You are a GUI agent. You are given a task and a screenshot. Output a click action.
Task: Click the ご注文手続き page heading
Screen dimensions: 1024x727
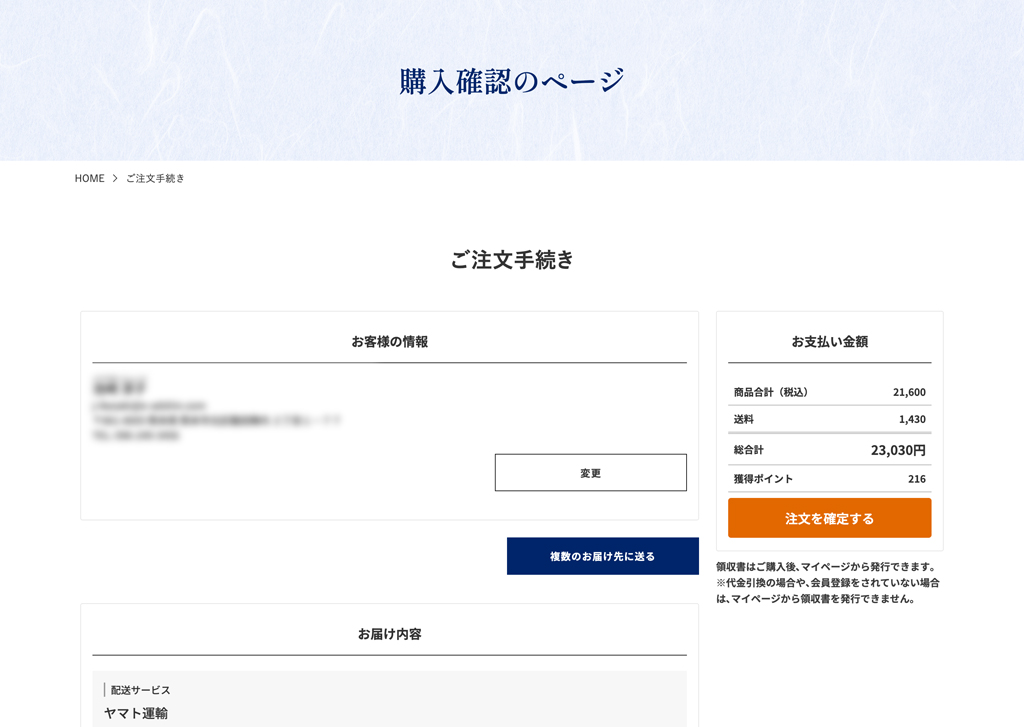[512, 260]
